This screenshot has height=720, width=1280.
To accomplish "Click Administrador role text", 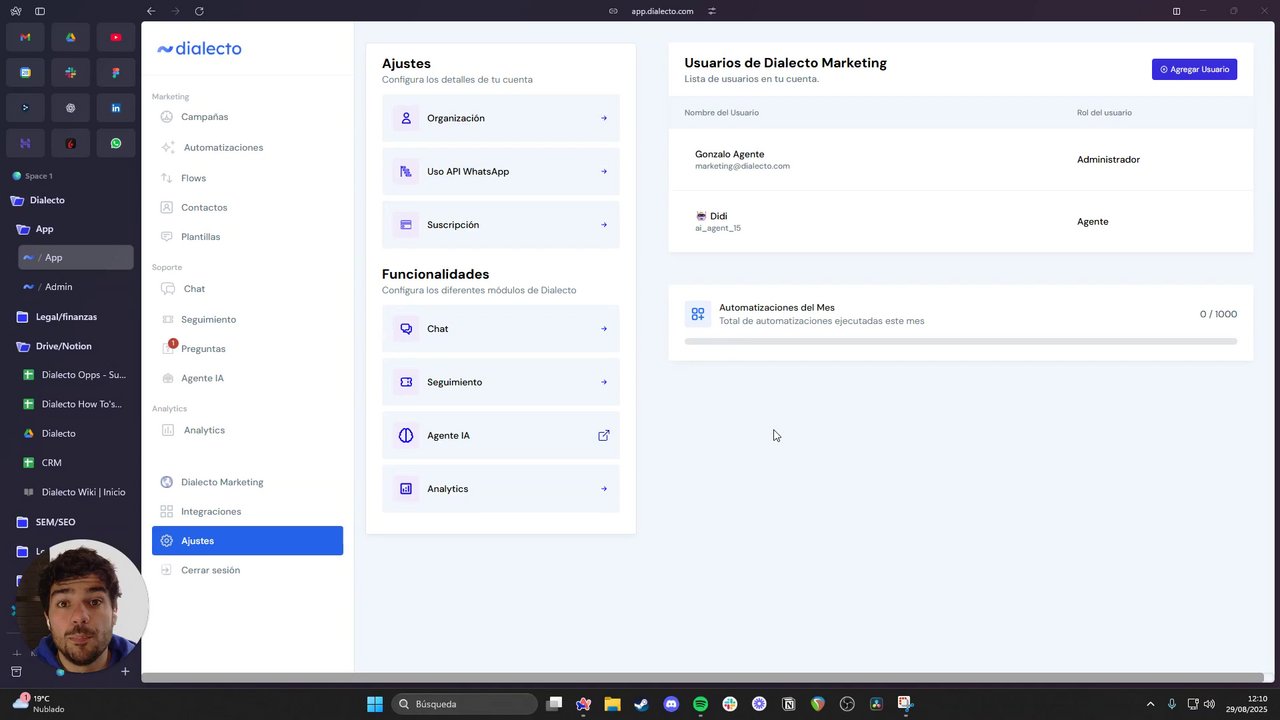I will click(x=1108, y=160).
